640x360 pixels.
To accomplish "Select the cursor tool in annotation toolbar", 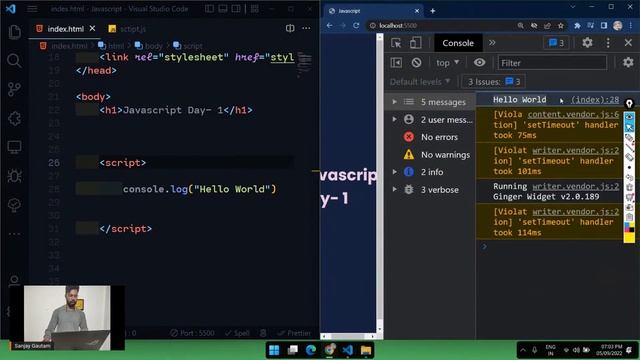I will [x=629, y=127].
